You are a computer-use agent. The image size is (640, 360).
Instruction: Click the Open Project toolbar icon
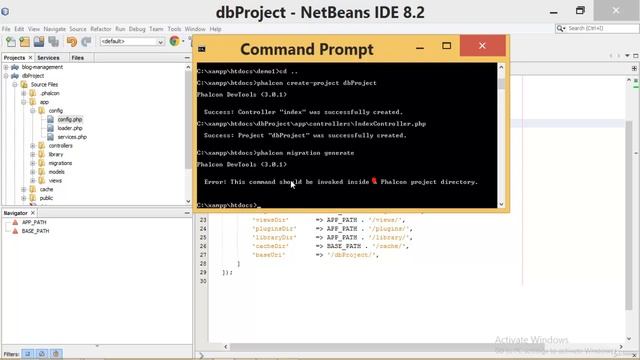point(39,42)
